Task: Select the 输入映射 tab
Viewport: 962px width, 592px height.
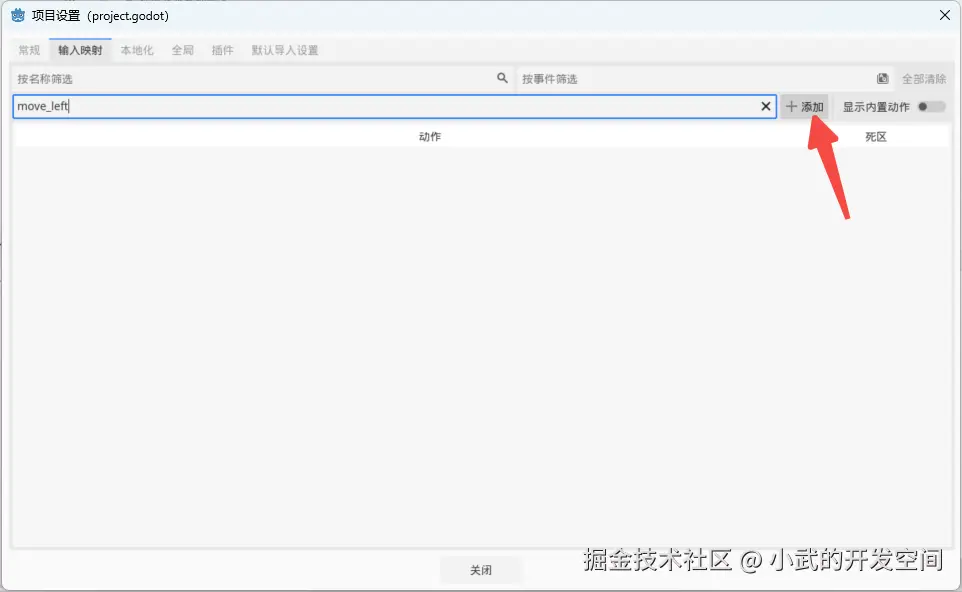Action: tap(80, 49)
